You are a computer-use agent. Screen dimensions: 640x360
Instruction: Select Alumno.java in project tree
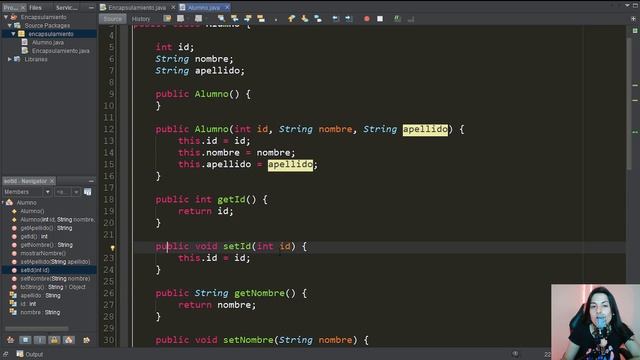pos(48,42)
